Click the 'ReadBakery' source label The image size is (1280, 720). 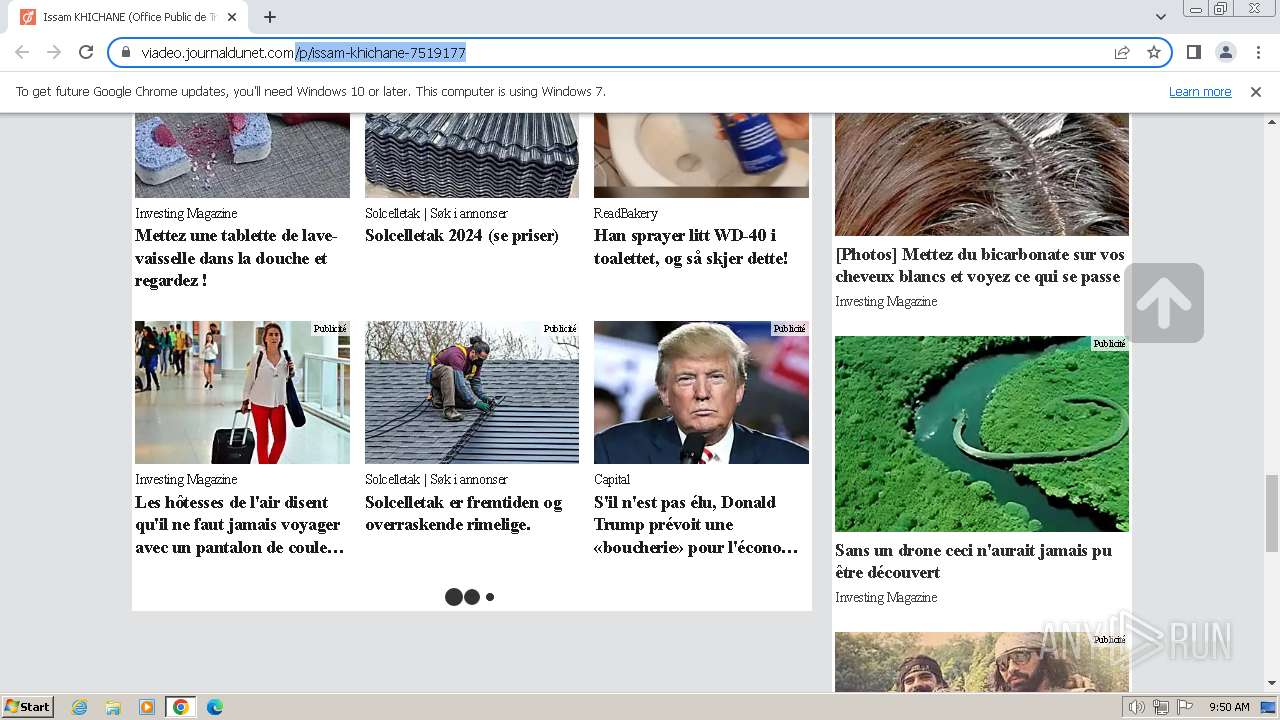click(626, 214)
